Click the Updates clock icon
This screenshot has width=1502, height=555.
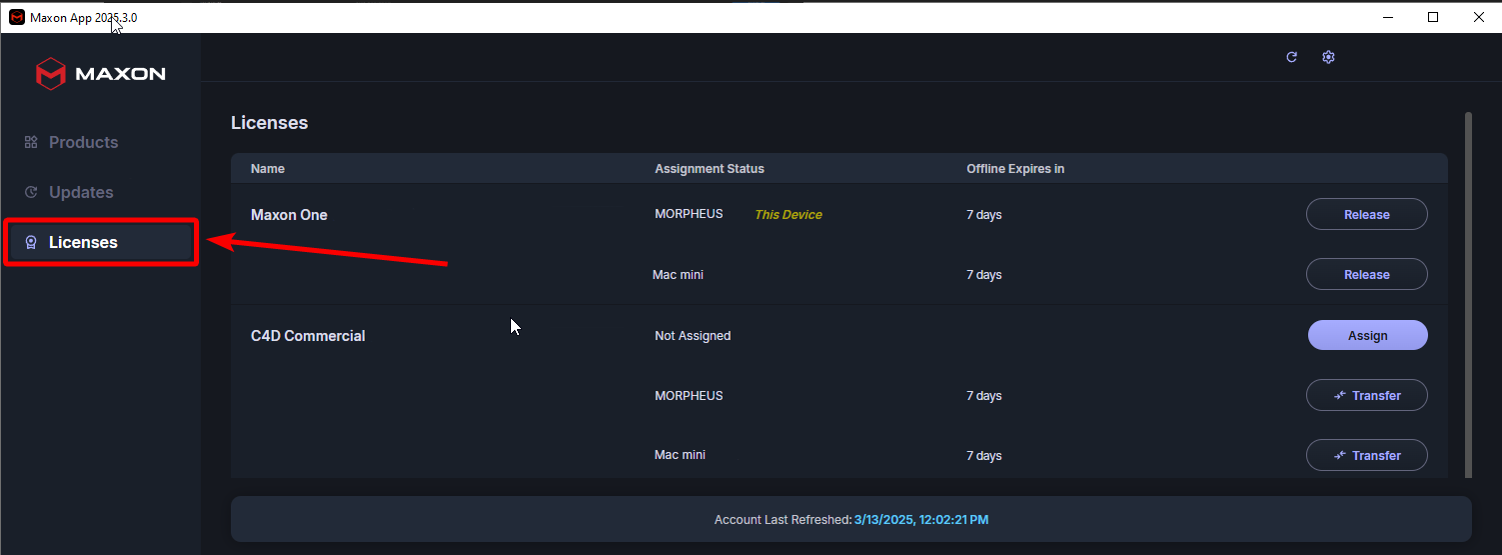(31, 192)
